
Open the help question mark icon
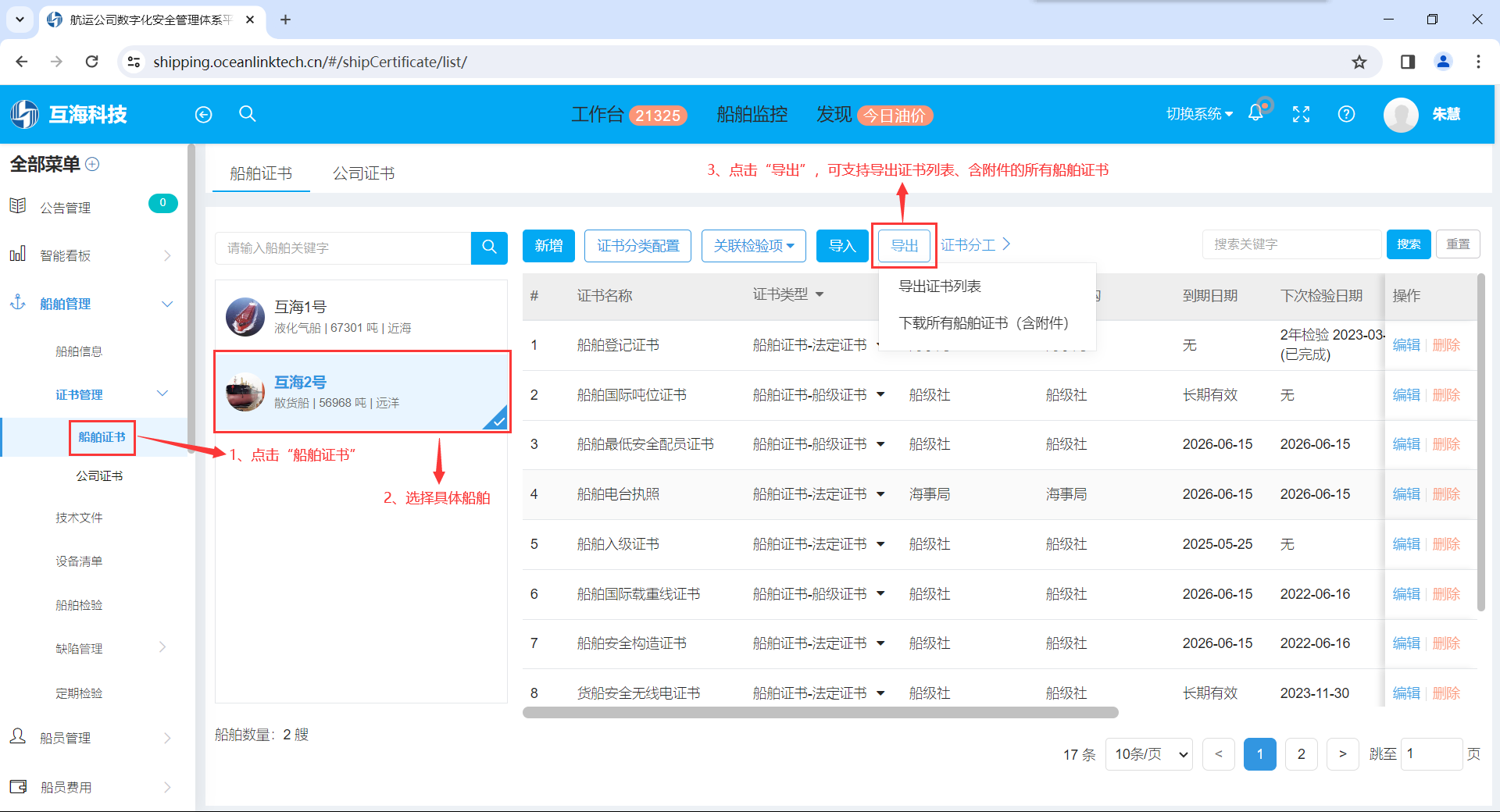coord(1346,114)
